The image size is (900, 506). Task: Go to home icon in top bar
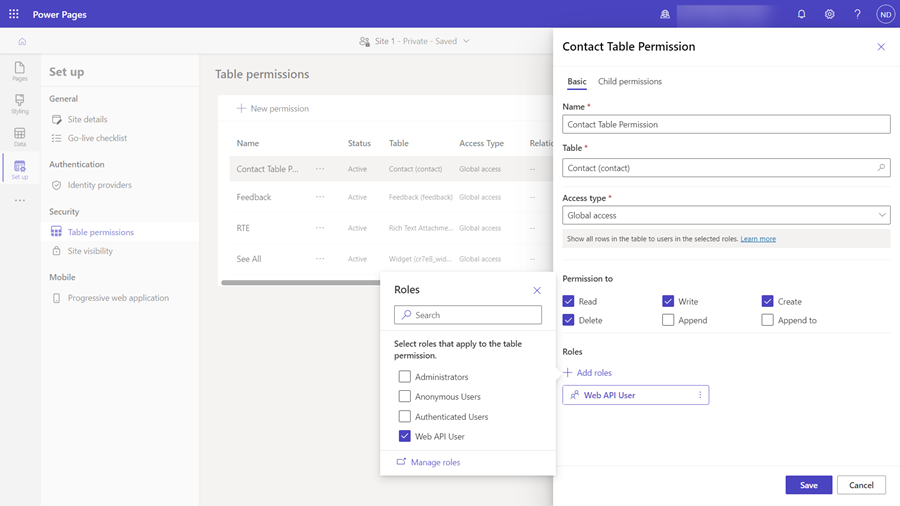[x=22, y=42]
